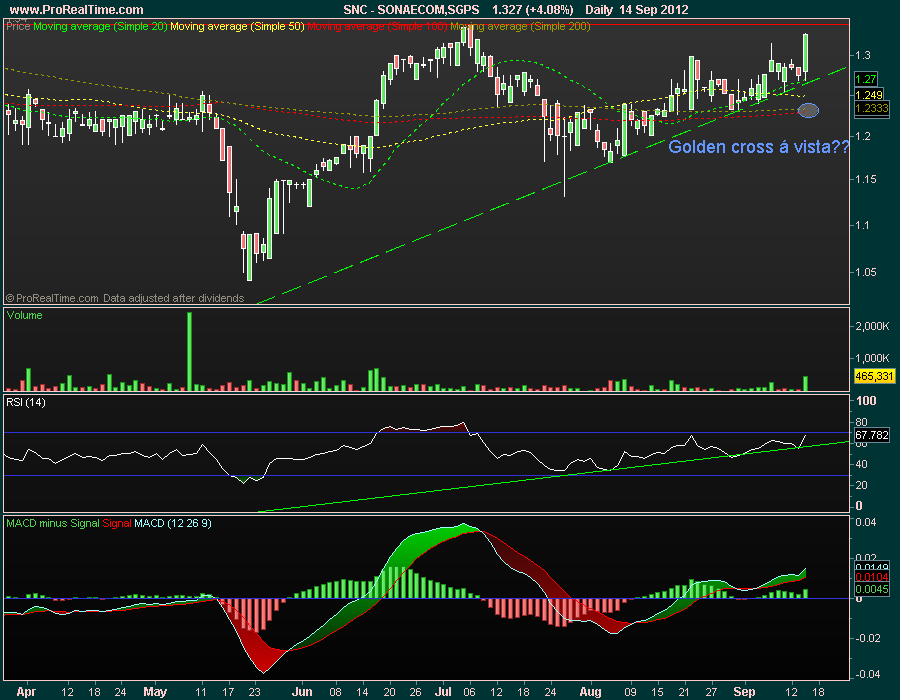Image resolution: width=900 pixels, height=700 pixels.
Task: Select Moving average (Simple 20) legend entry
Action: tap(100, 26)
